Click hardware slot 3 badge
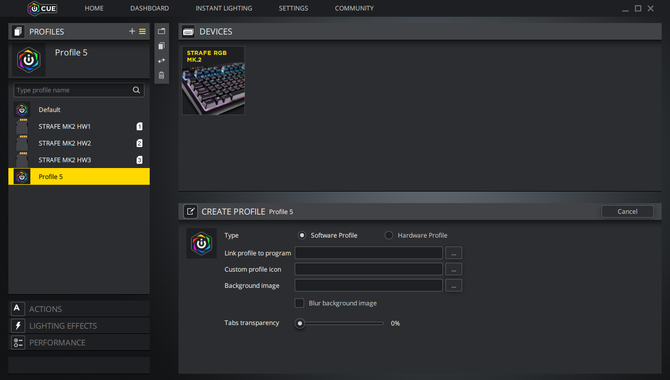The image size is (670, 380). 139,160
